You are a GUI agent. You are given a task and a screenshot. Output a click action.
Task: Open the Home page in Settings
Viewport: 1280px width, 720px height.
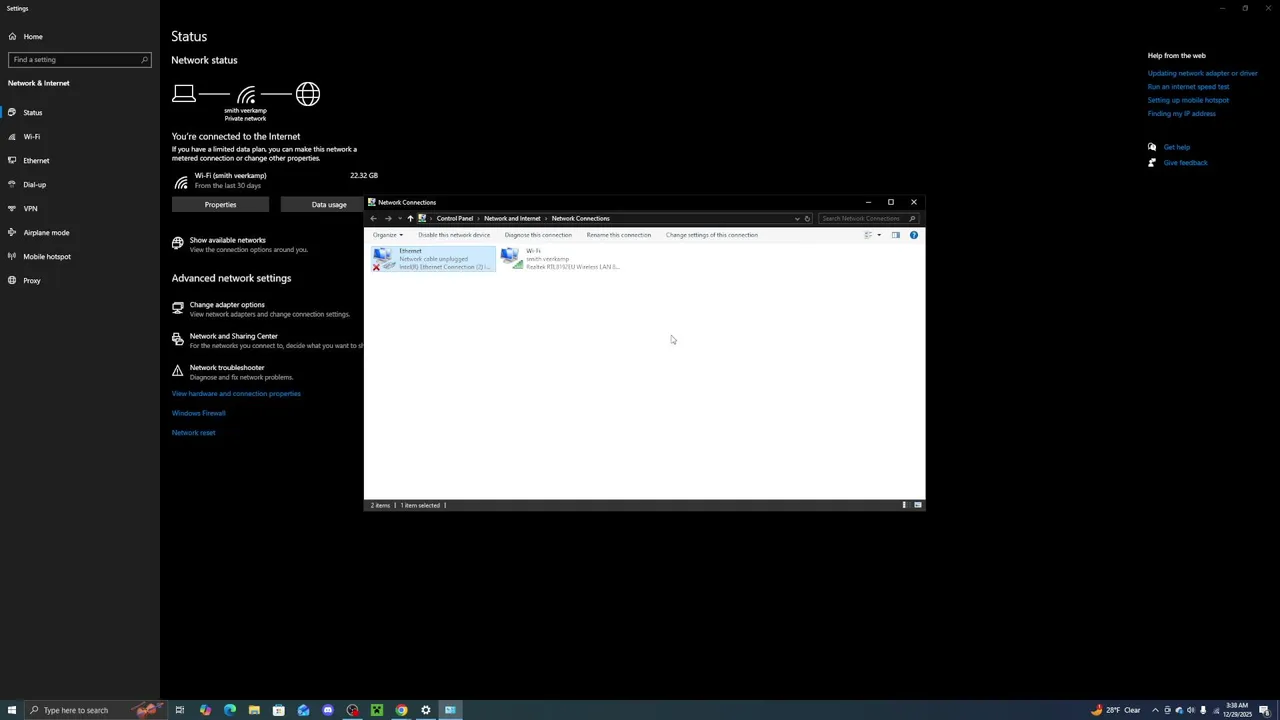(27, 36)
